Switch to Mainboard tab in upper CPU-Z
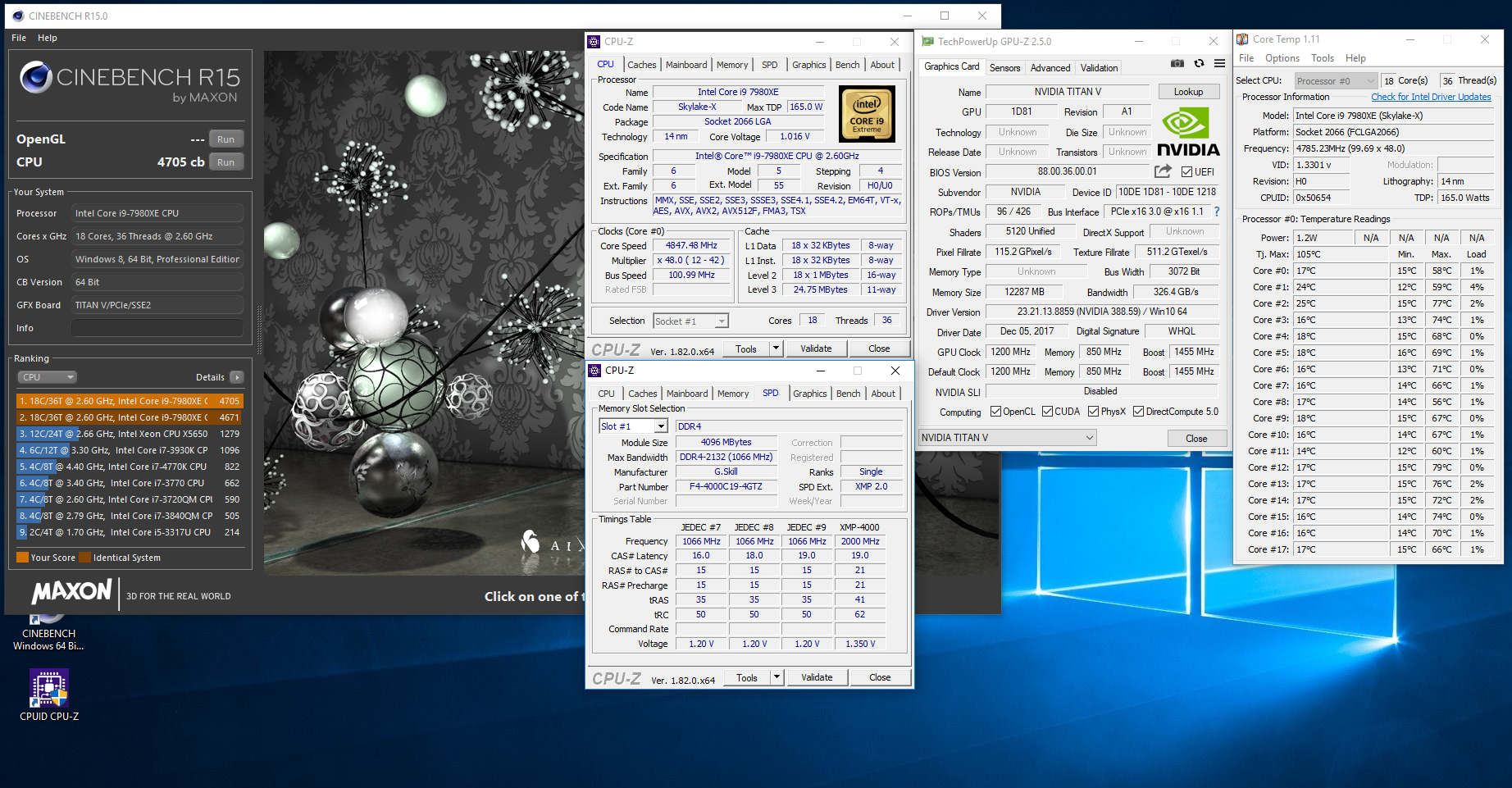1512x788 pixels. coord(686,65)
